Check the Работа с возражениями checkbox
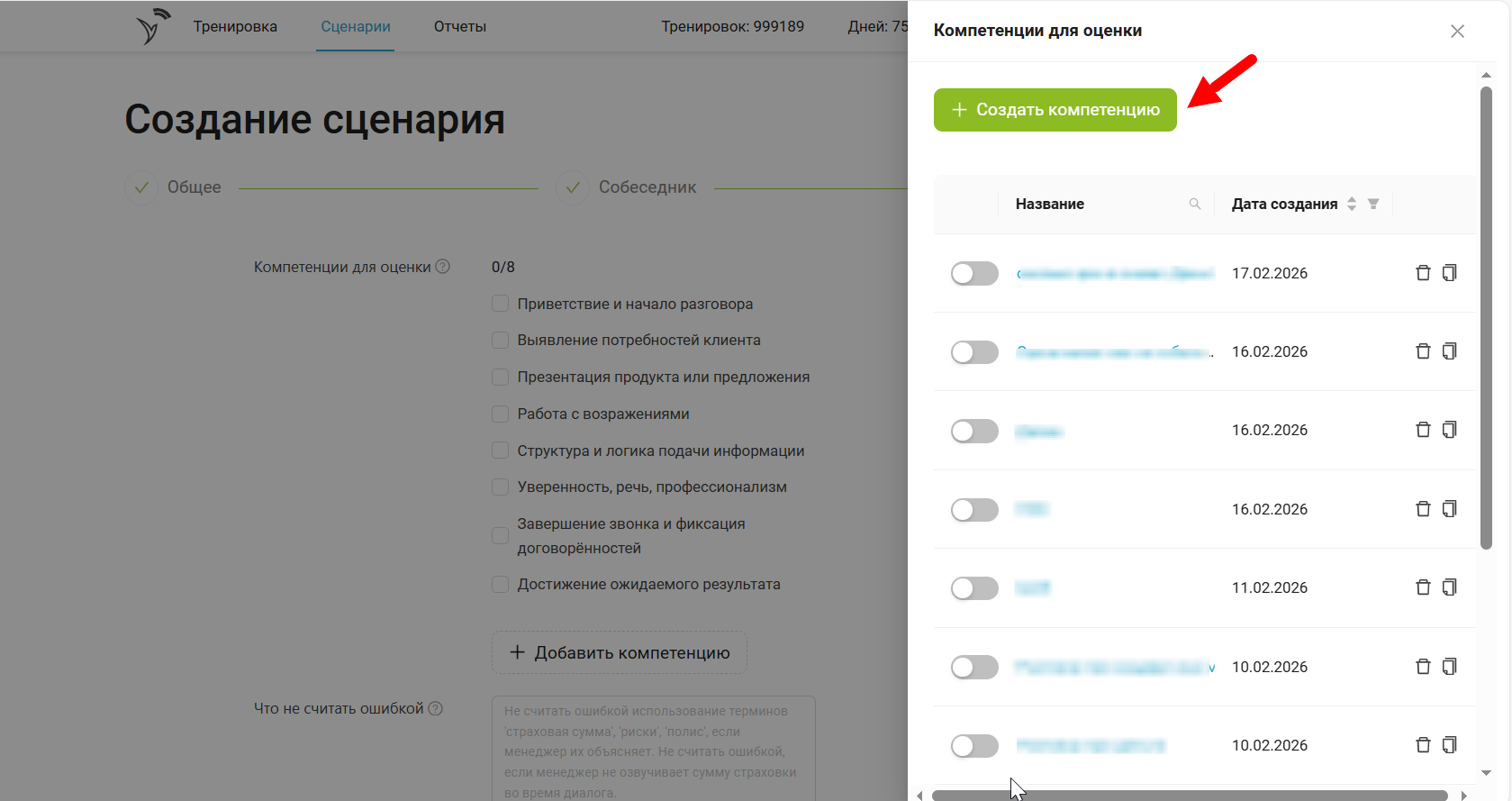 coord(501,414)
